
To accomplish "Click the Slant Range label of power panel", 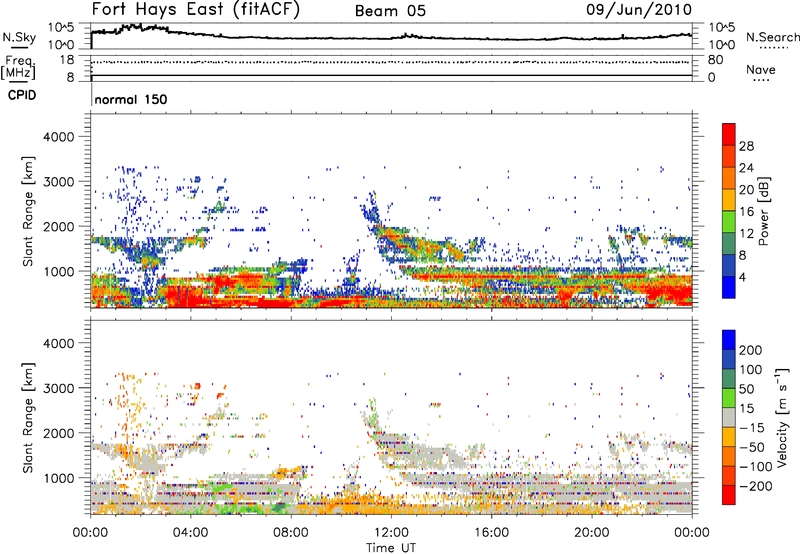I will pyautogui.click(x=28, y=211).
